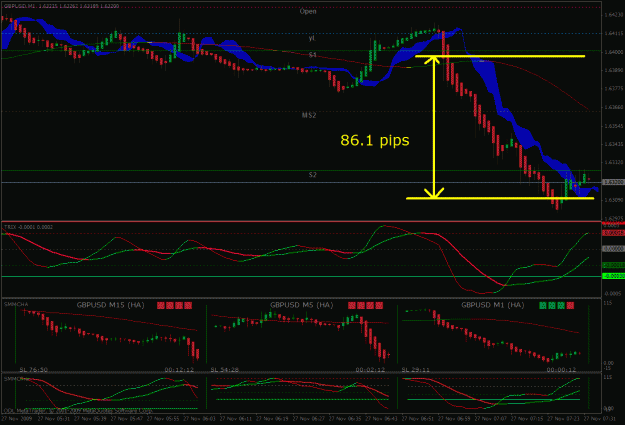
Task: Select the 27 Nov 07:23 time label
Action: (564, 419)
